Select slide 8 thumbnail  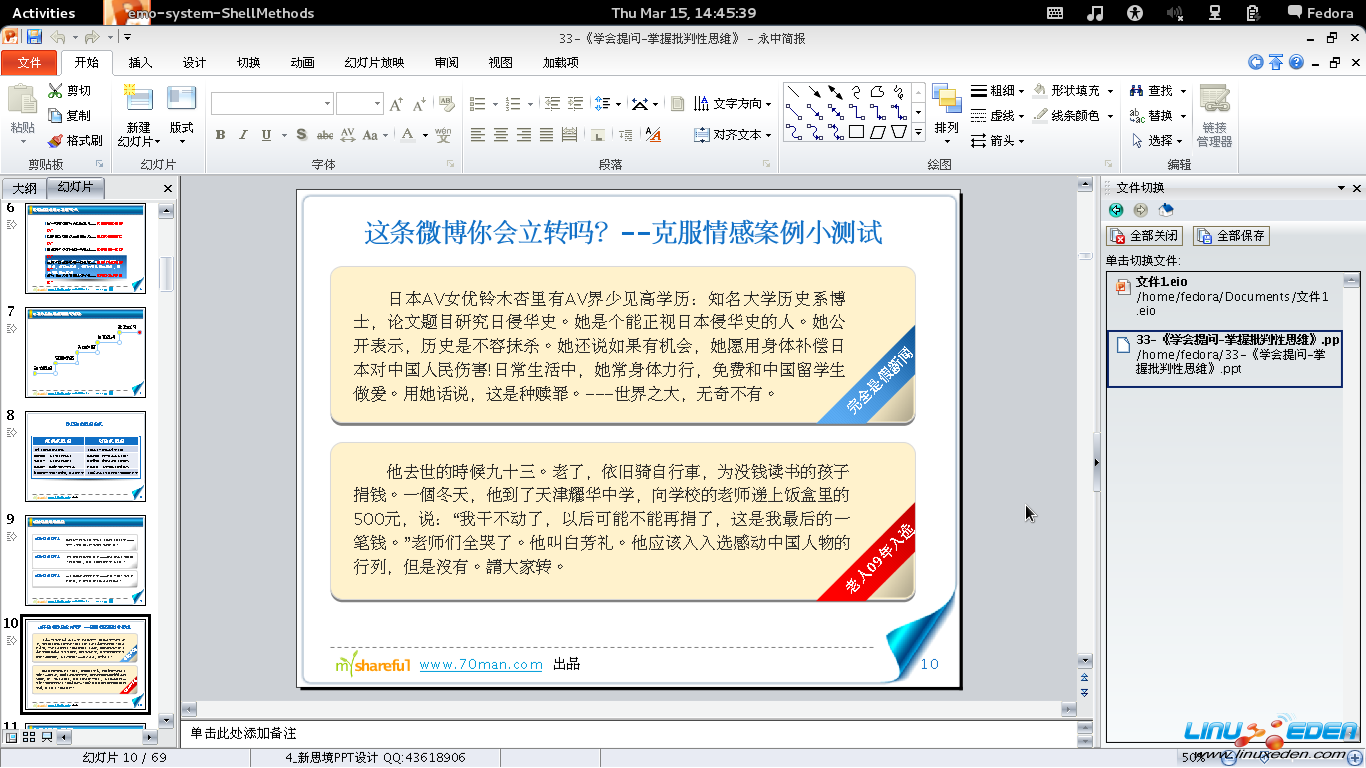[86, 456]
